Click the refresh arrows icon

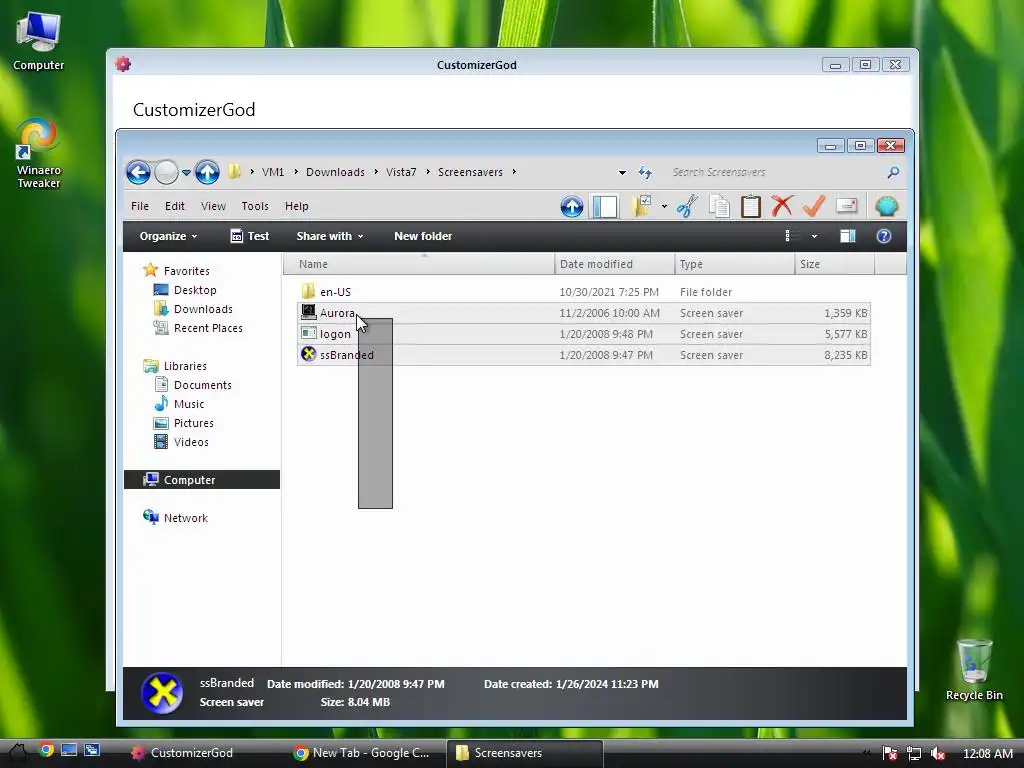[645, 172]
